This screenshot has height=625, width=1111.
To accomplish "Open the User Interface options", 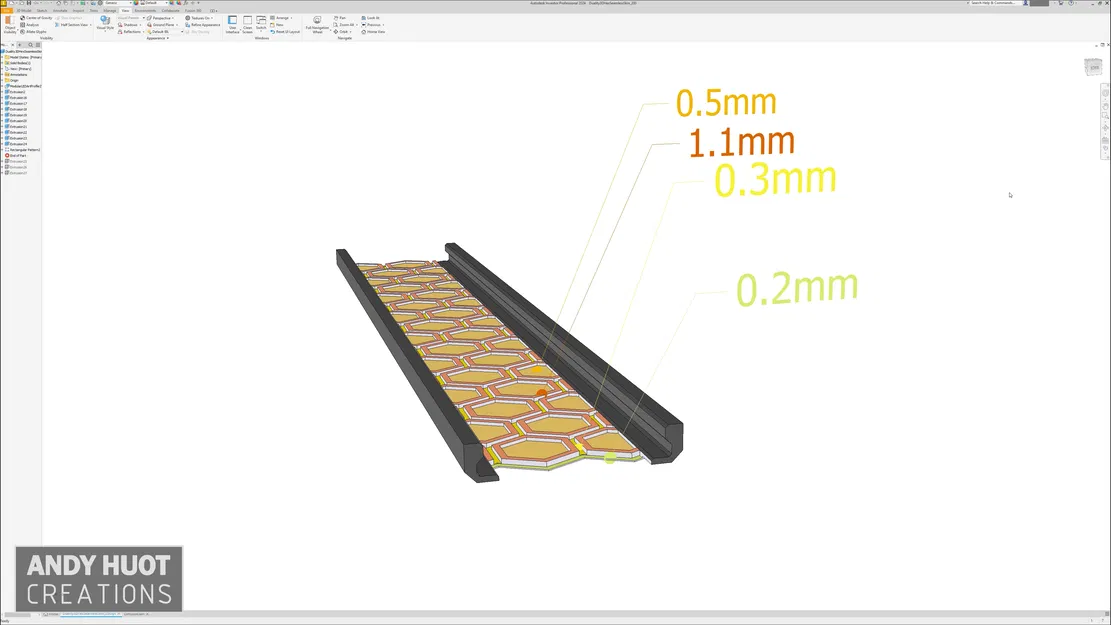I will (x=232, y=24).
